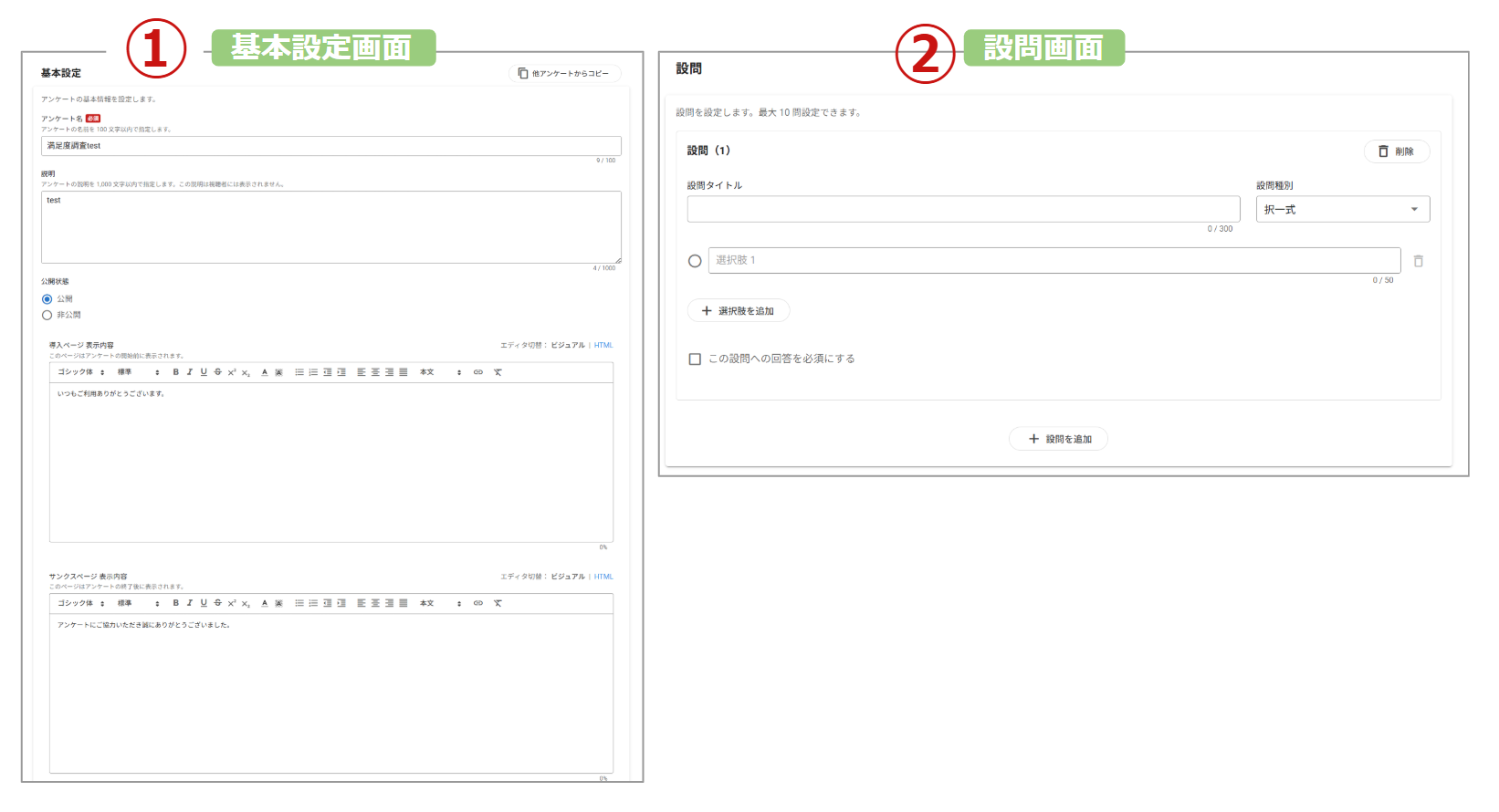1499x812 pixels.
Task: Pick text color in the 導入ページ editor
Action: [x=265, y=372]
